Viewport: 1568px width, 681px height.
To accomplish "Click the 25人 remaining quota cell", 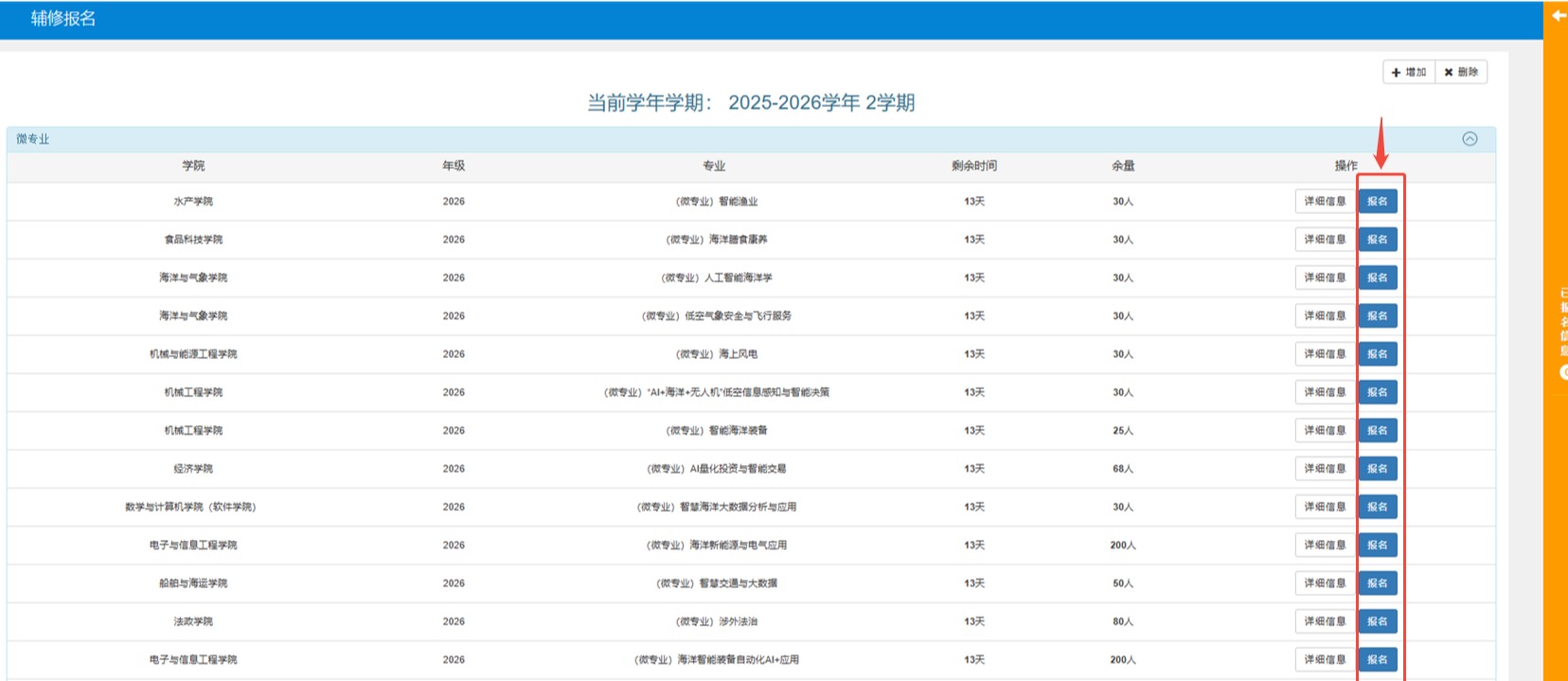I will click(1123, 430).
